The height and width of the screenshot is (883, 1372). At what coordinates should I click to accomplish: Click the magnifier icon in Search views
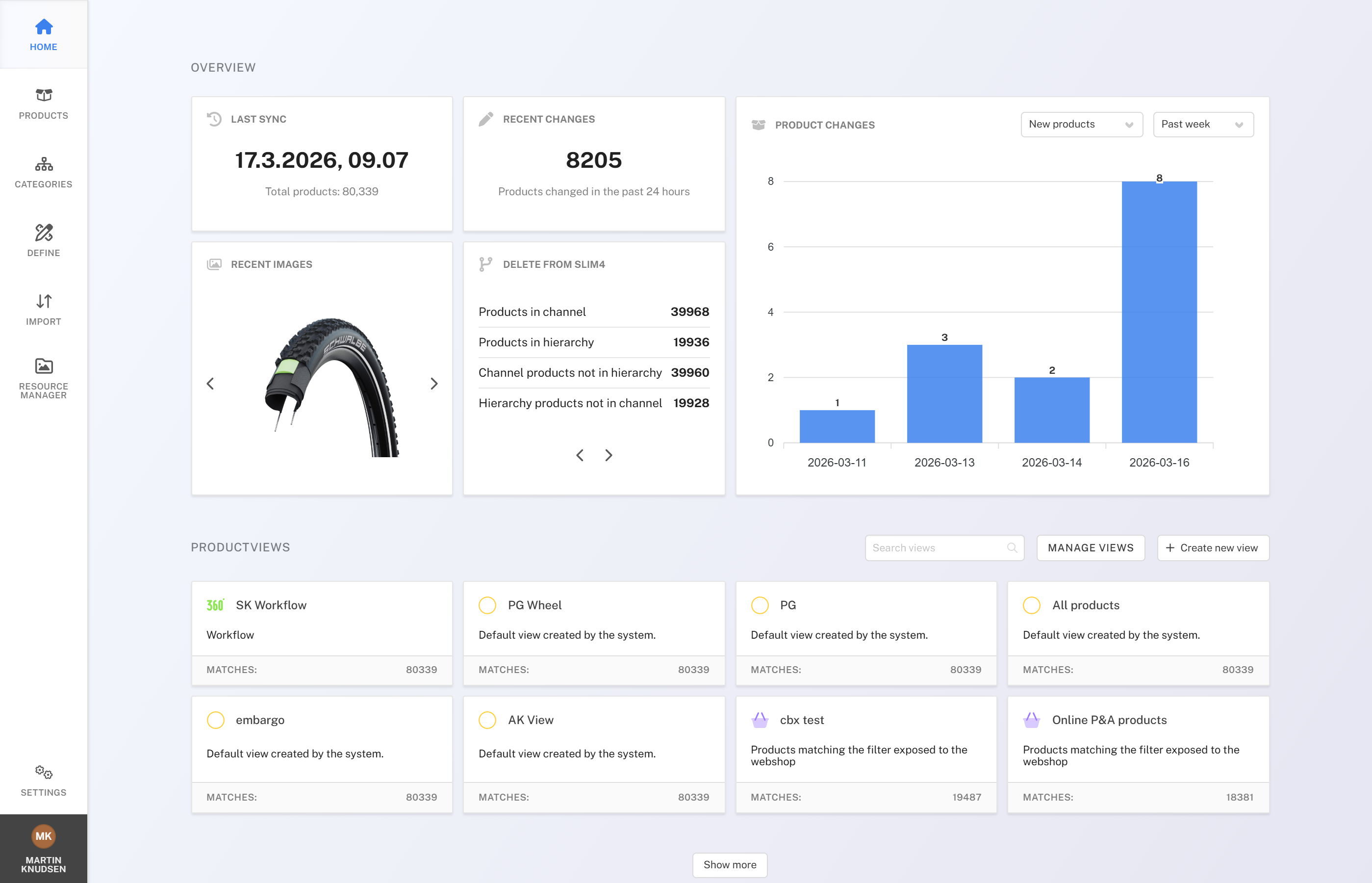click(1012, 547)
